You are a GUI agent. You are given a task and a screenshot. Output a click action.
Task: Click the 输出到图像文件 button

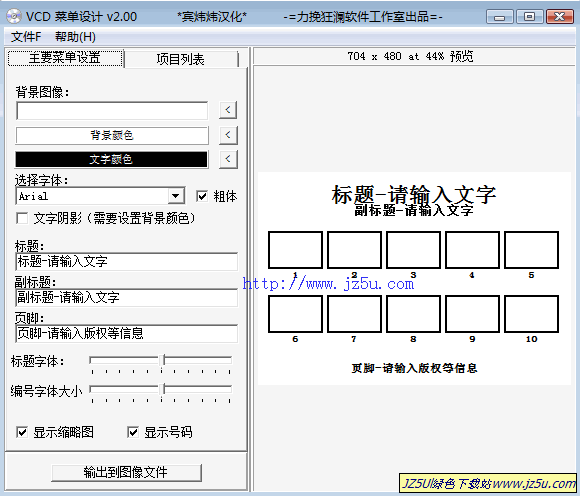[127, 473]
